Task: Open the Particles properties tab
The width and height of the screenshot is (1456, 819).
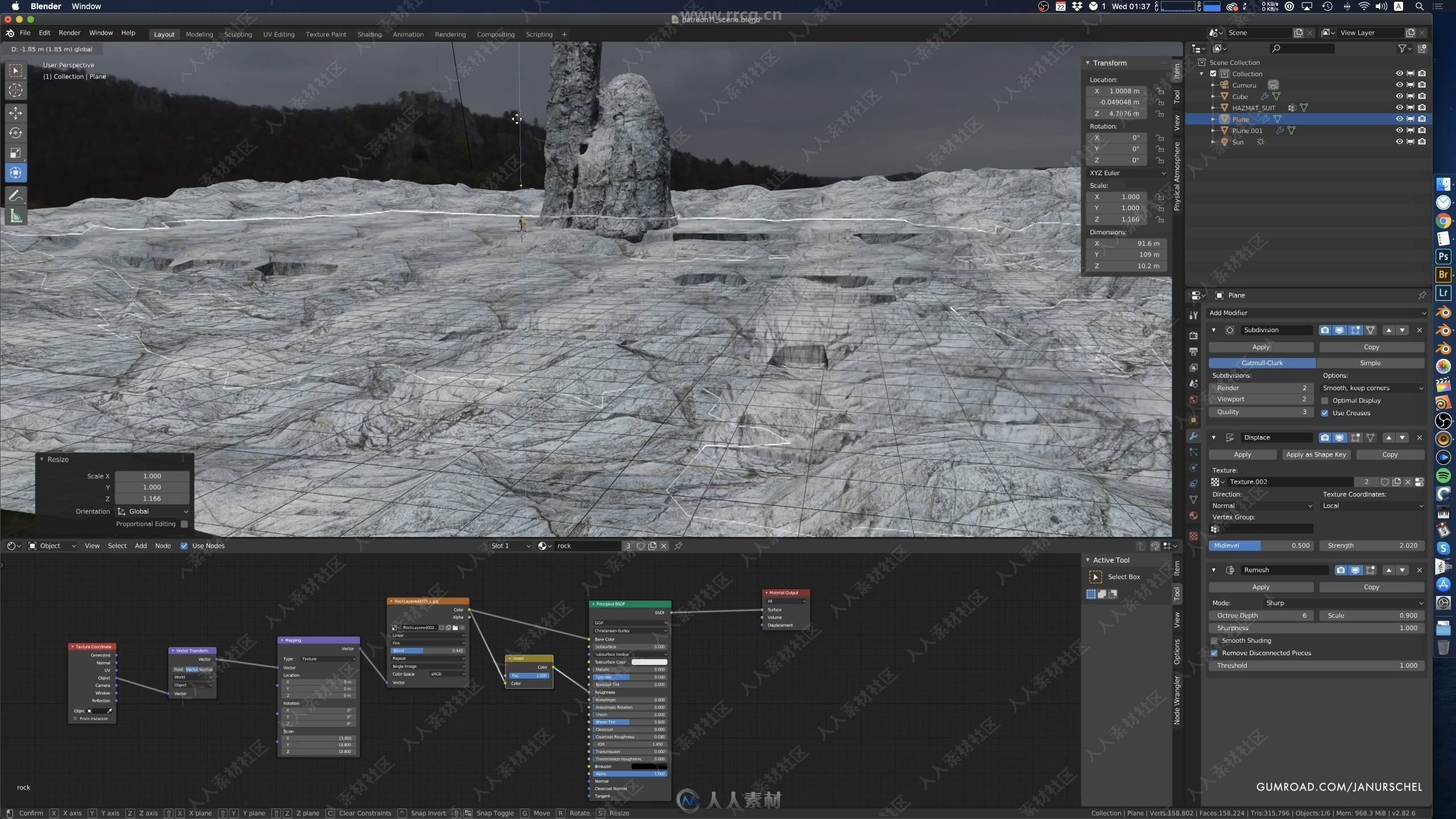Action: point(1193,452)
